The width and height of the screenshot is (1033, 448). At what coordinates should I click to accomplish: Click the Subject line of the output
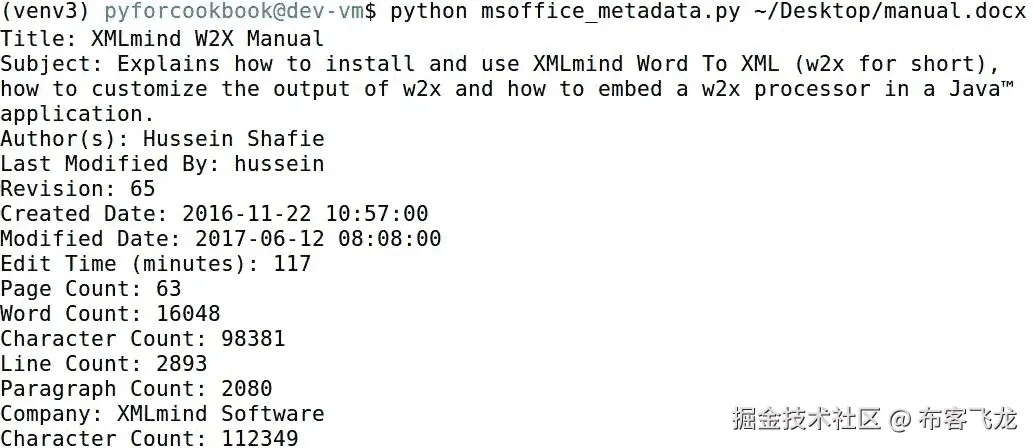point(500,64)
